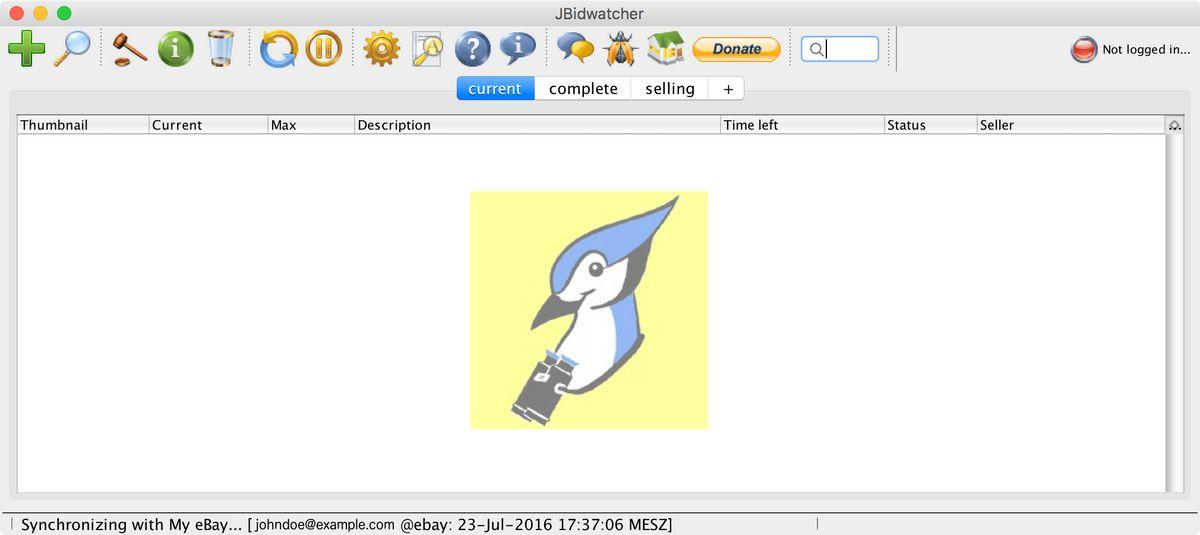Open help with blue question mark icon

(x=473, y=48)
